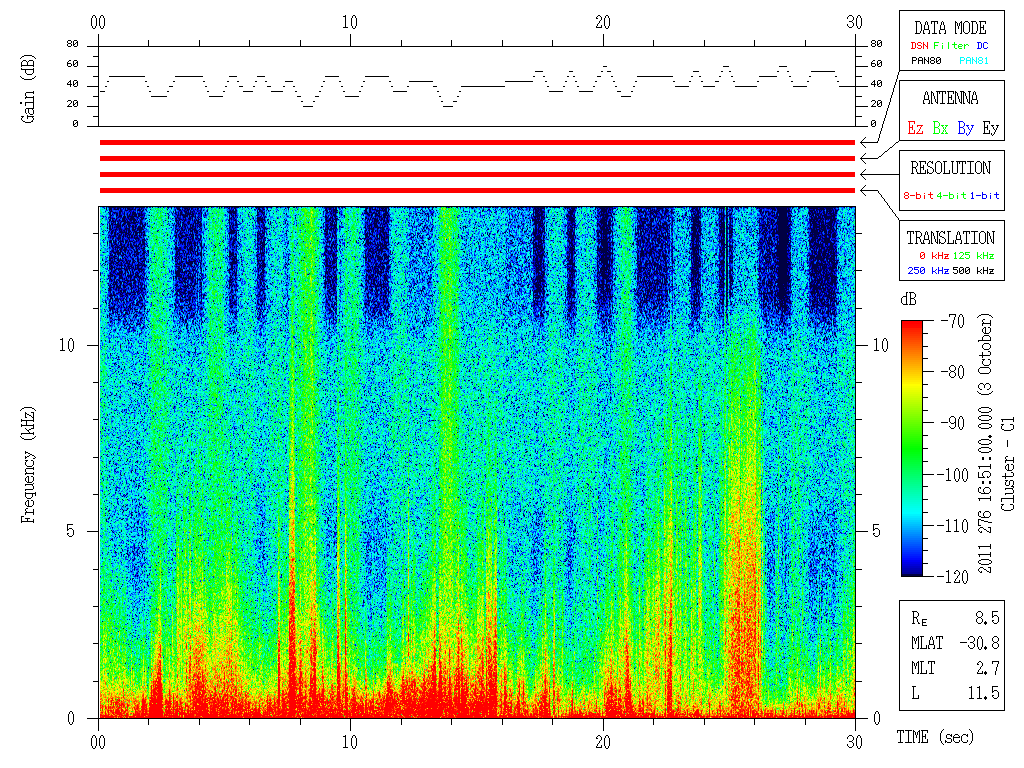The image size is (1024, 768).
Task: Click the TRANSLATION legend title
Action: (x=951, y=238)
